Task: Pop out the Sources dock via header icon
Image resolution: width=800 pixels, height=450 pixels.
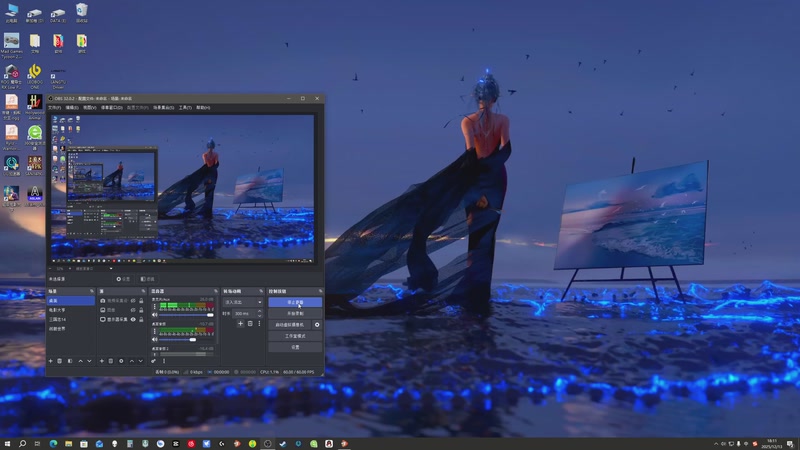Action: click(x=143, y=291)
